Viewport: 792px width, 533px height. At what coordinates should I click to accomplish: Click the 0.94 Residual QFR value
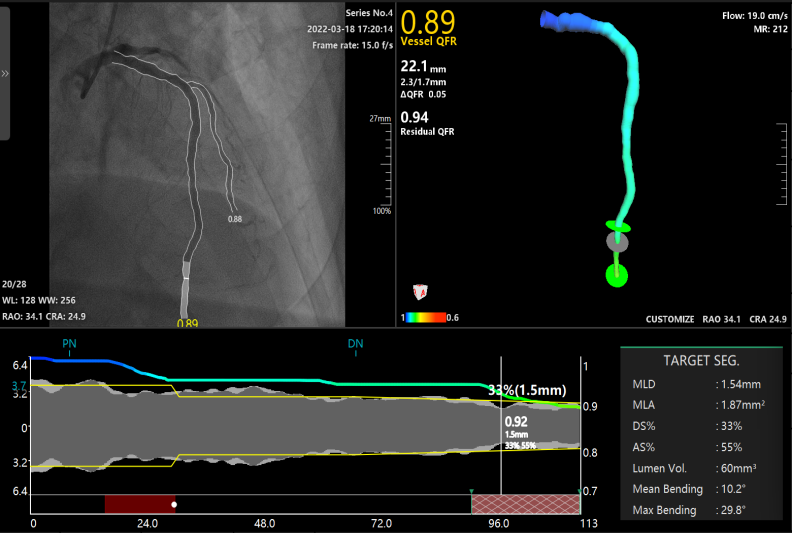tap(414, 117)
